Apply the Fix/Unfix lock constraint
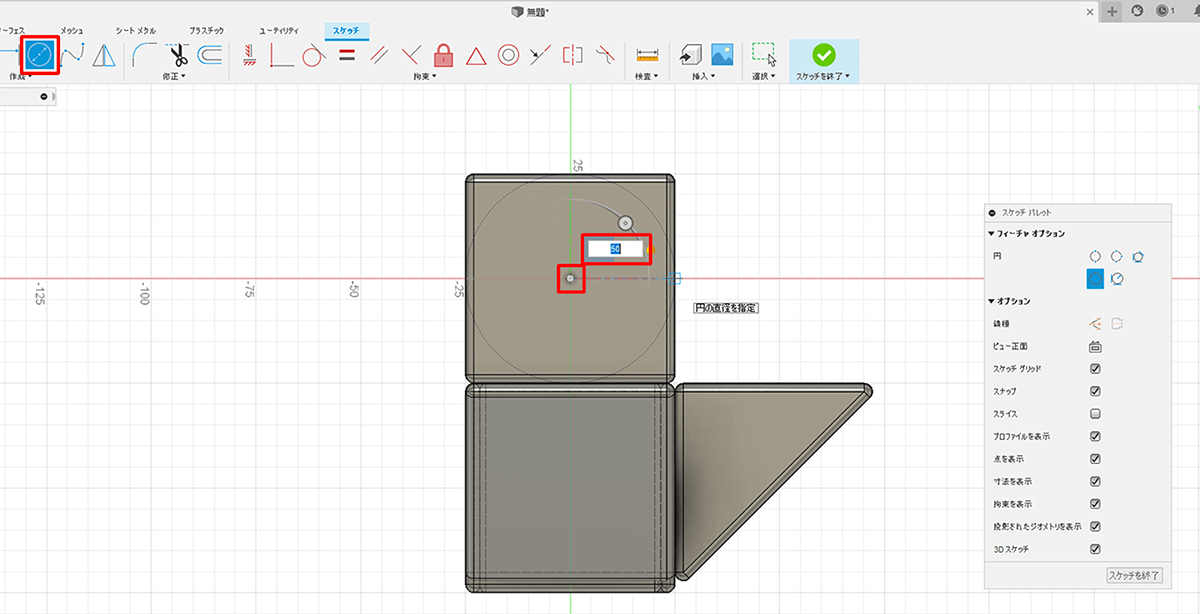The height and width of the screenshot is (614, 1200). 443,55
